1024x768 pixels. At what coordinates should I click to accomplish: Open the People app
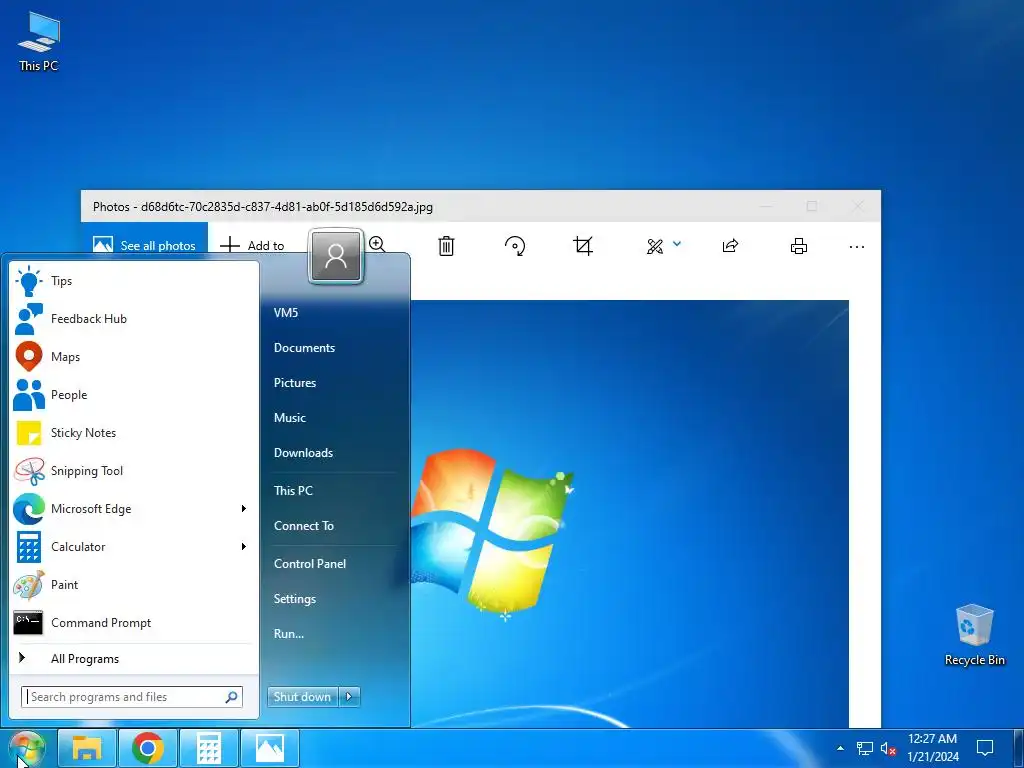[x=134, y=394]
